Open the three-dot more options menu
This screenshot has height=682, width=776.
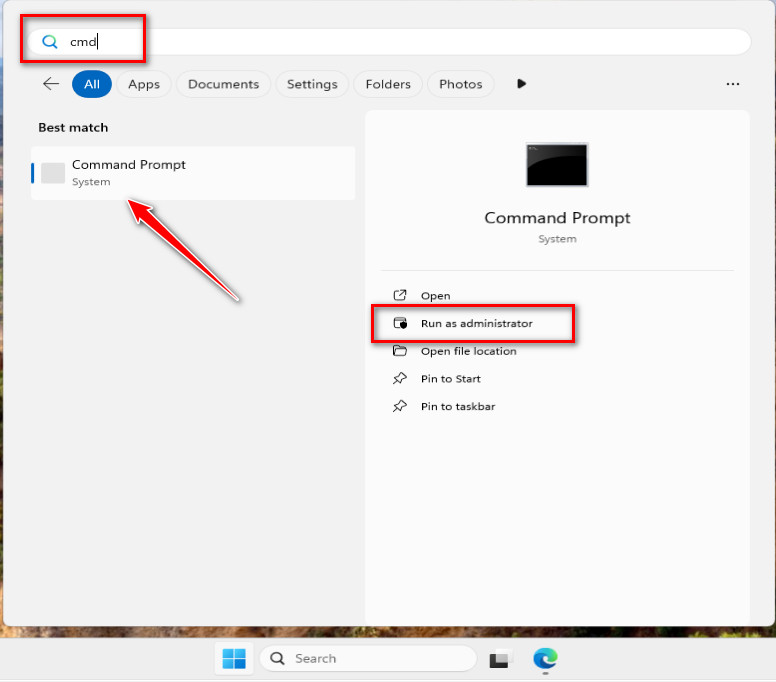coord(733,84)
